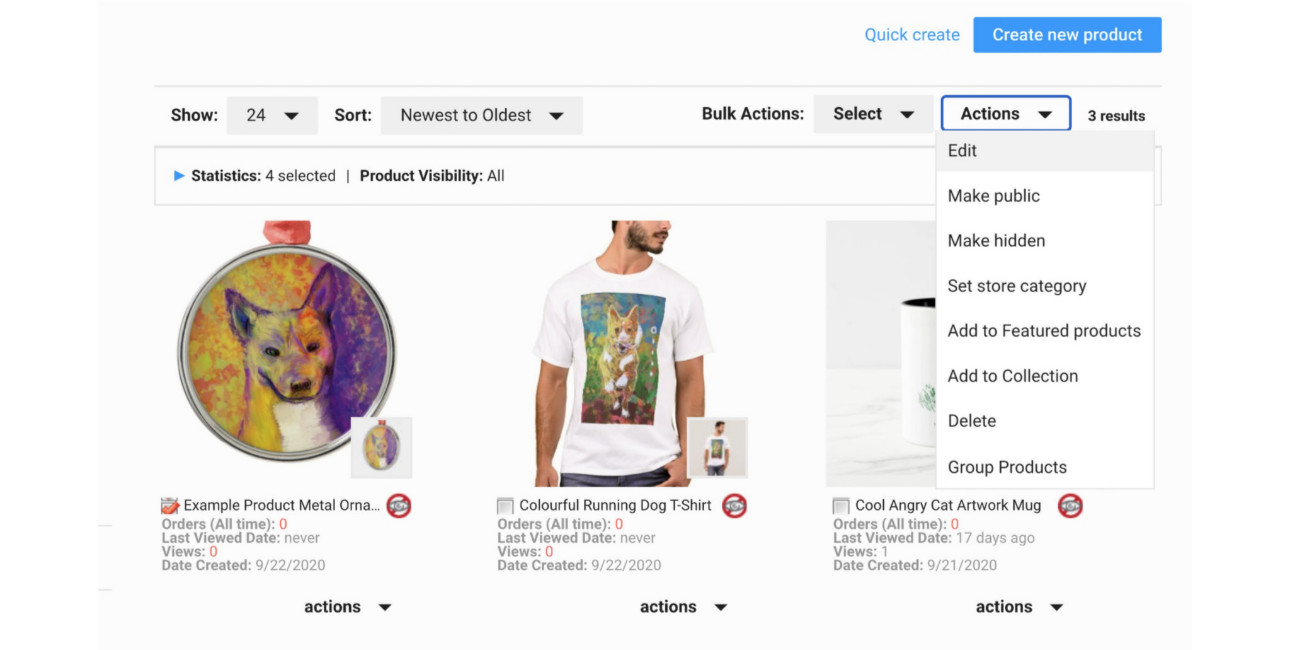Click hidden-visibility icon beside Example Product Metal Ornament
The image size is (1290, 650).
click(399, 505)
